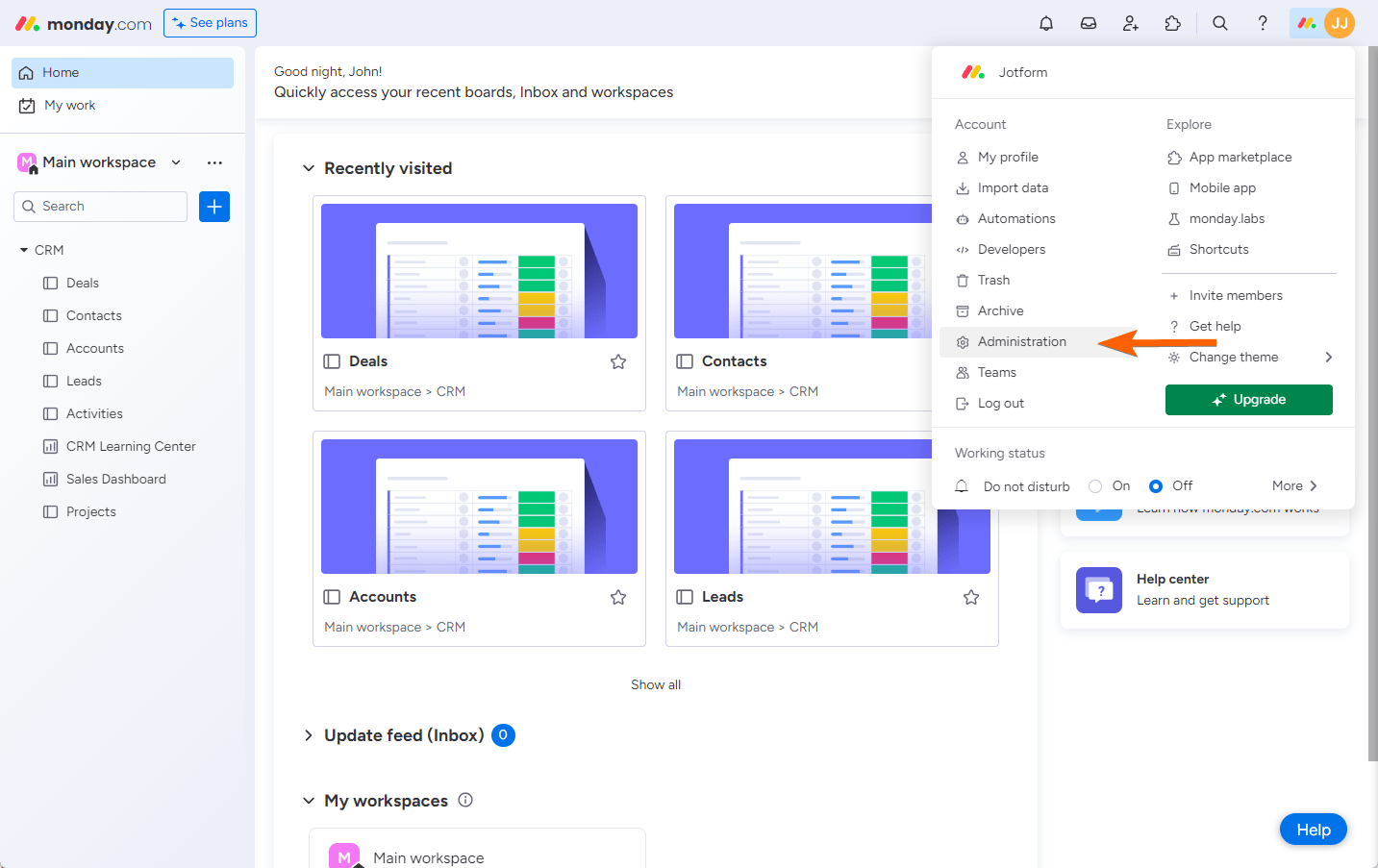Expand the Update feed (Inbox) section
This screenshot has height=868, width=1378.
(x=309, y=735)
